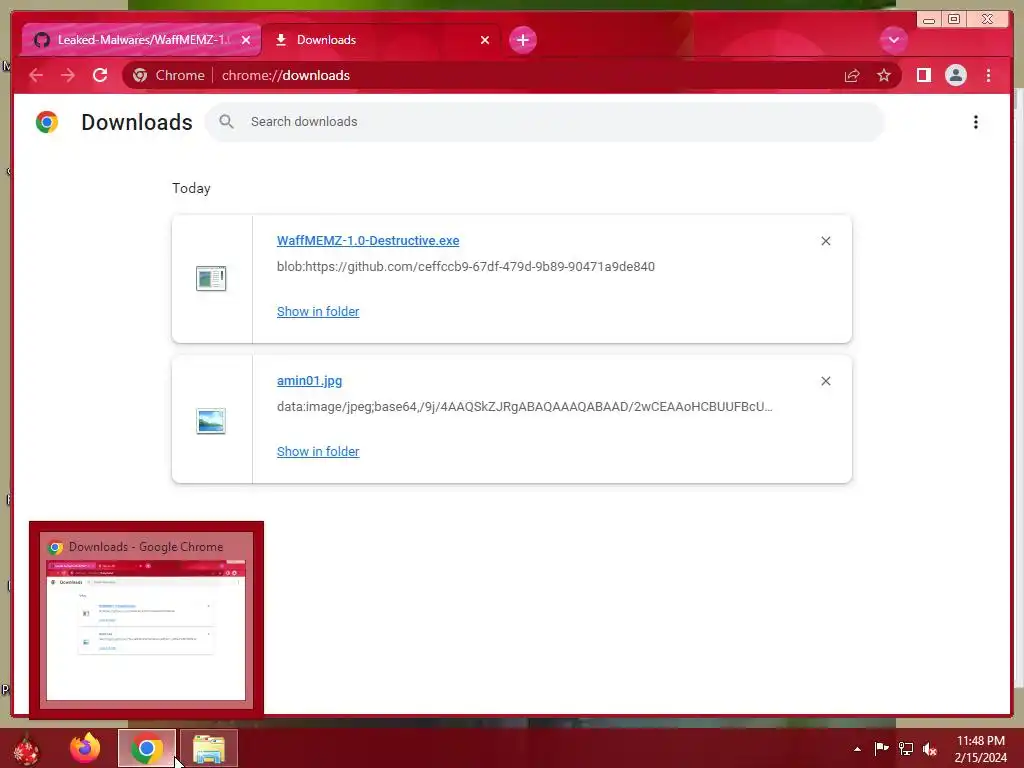Show WaffMEMZ-1.0-Destructive.exe in folder
The image size is (1024, 768).
pyautogui.click(x=317, y=312)
